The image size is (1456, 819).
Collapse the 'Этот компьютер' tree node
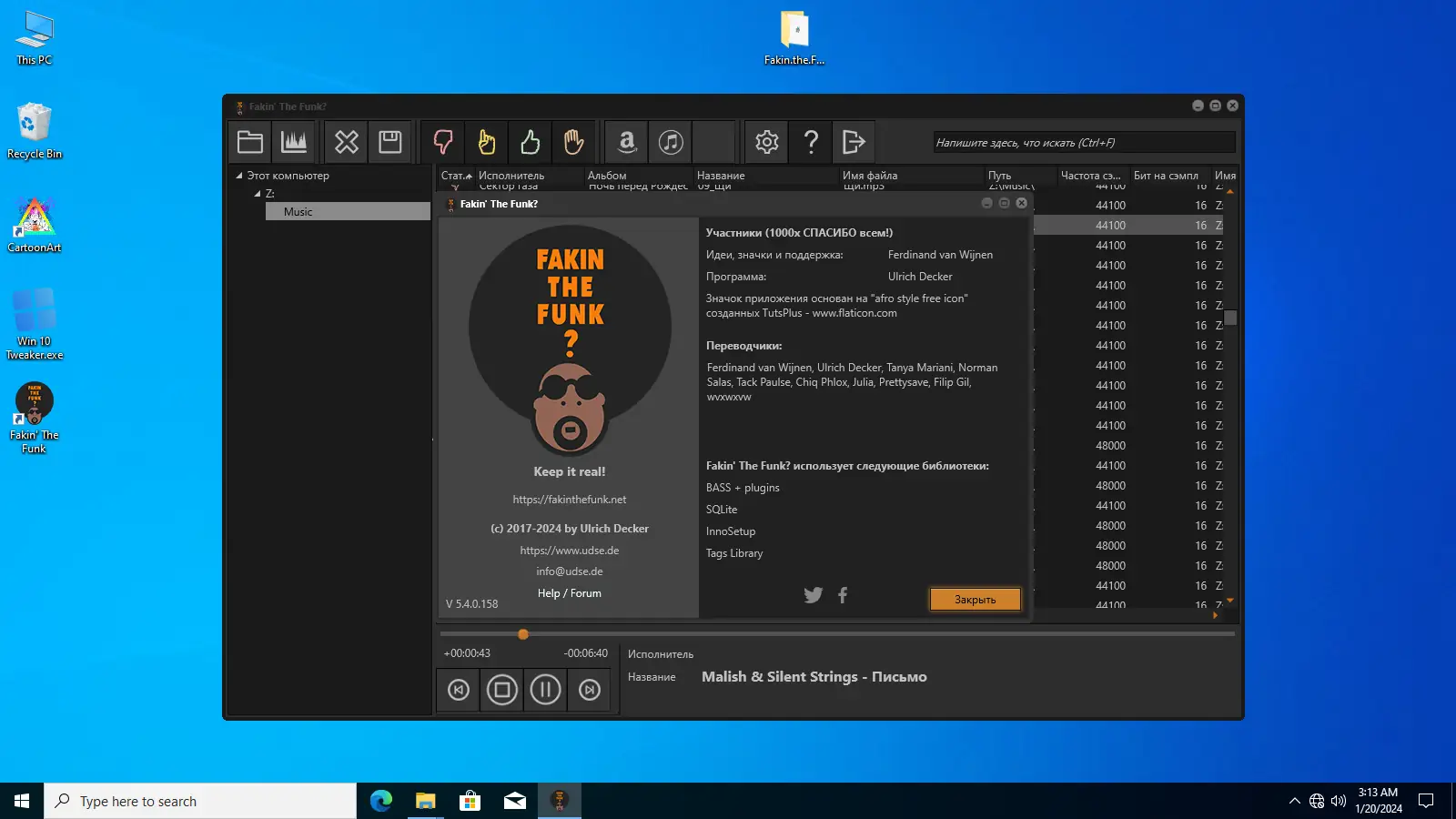239,176
